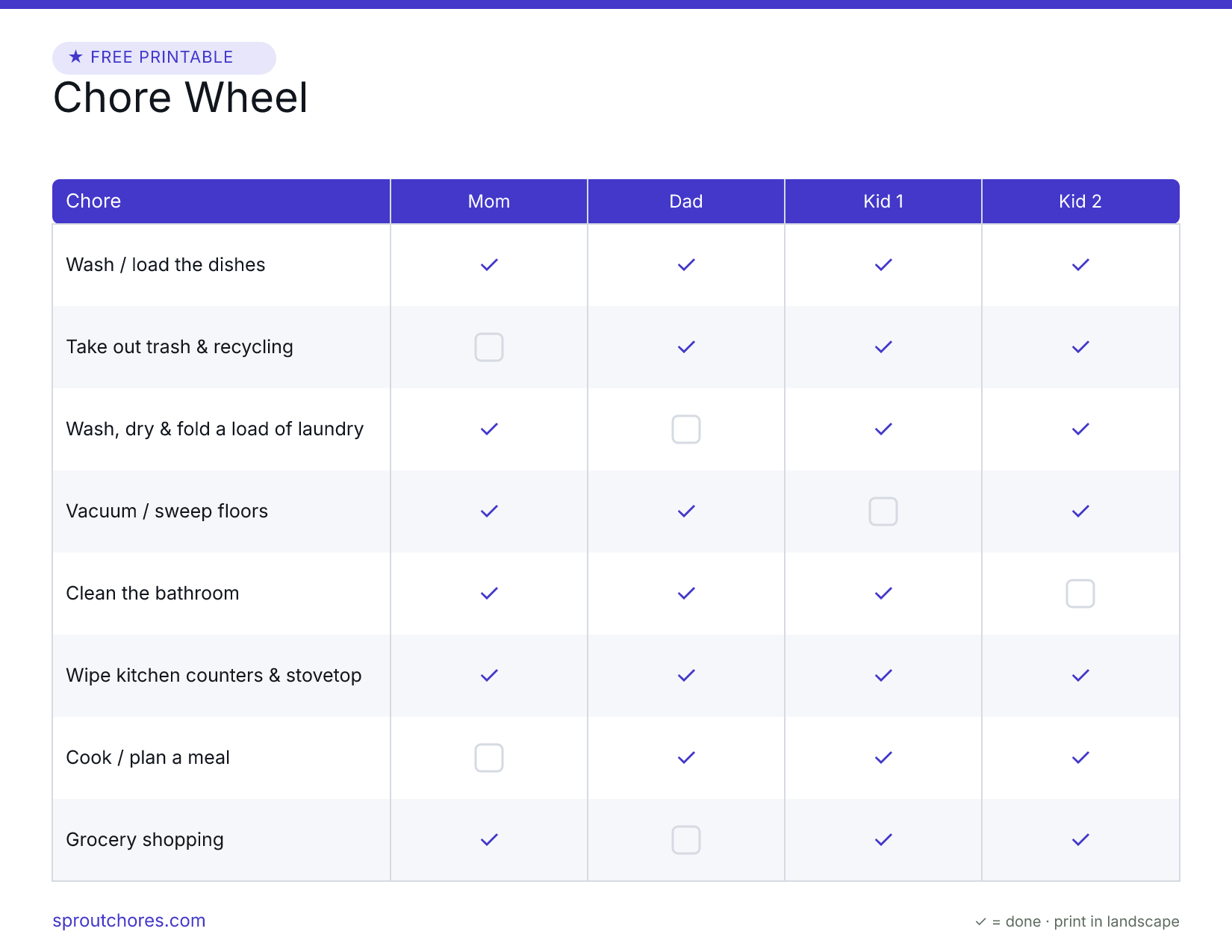Viewport: 1232px width, 952px height.
Task: Uncheck Kid 2's mark for Wipe kitchen counters
Action: (1080, 676)
